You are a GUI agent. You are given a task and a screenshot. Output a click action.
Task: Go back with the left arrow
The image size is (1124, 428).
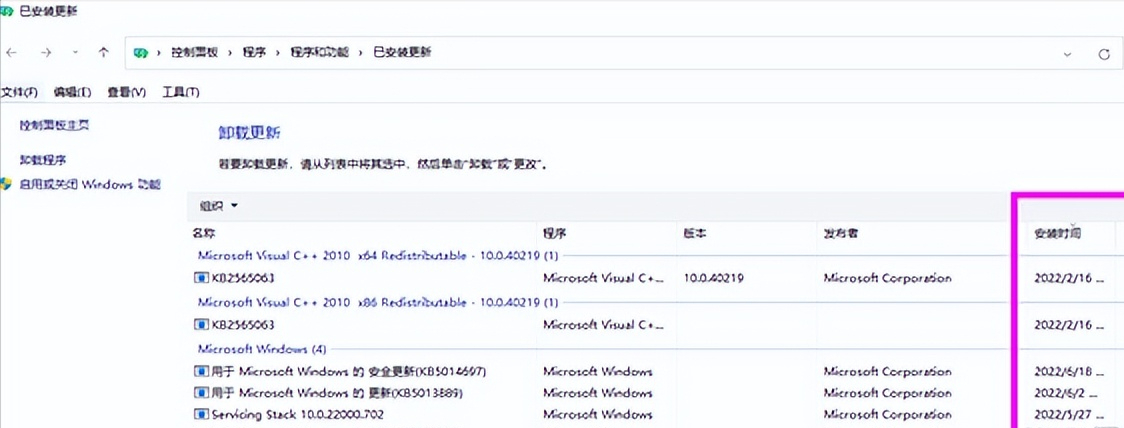click(12, 52)
